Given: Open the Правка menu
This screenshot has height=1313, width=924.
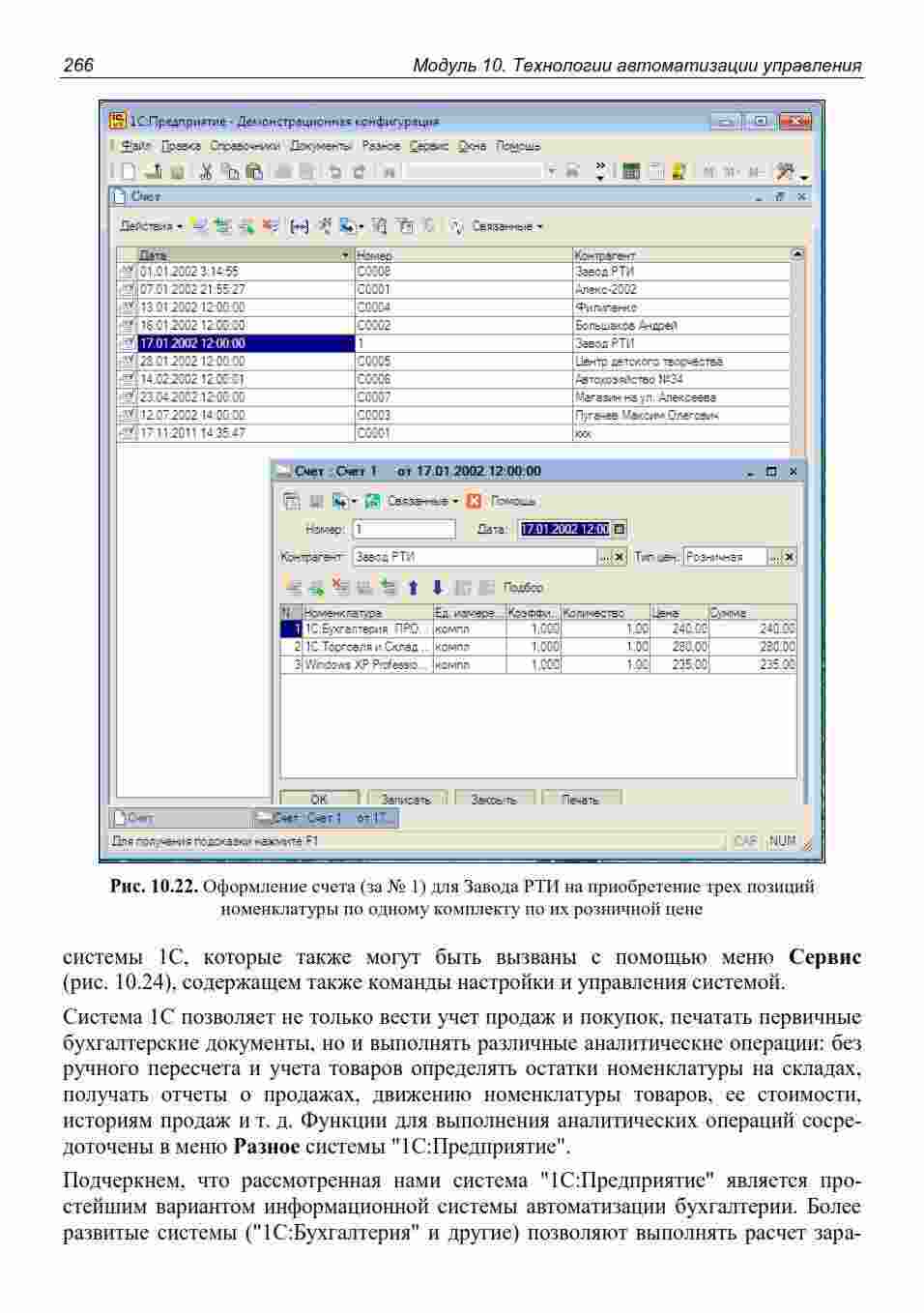Looking at the screenshot, I should pos(181,146).
